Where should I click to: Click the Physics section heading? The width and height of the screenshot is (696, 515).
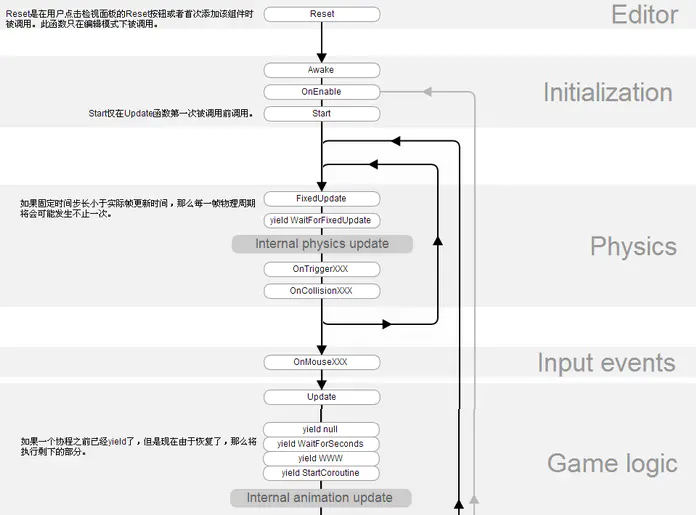coord(633,246)
